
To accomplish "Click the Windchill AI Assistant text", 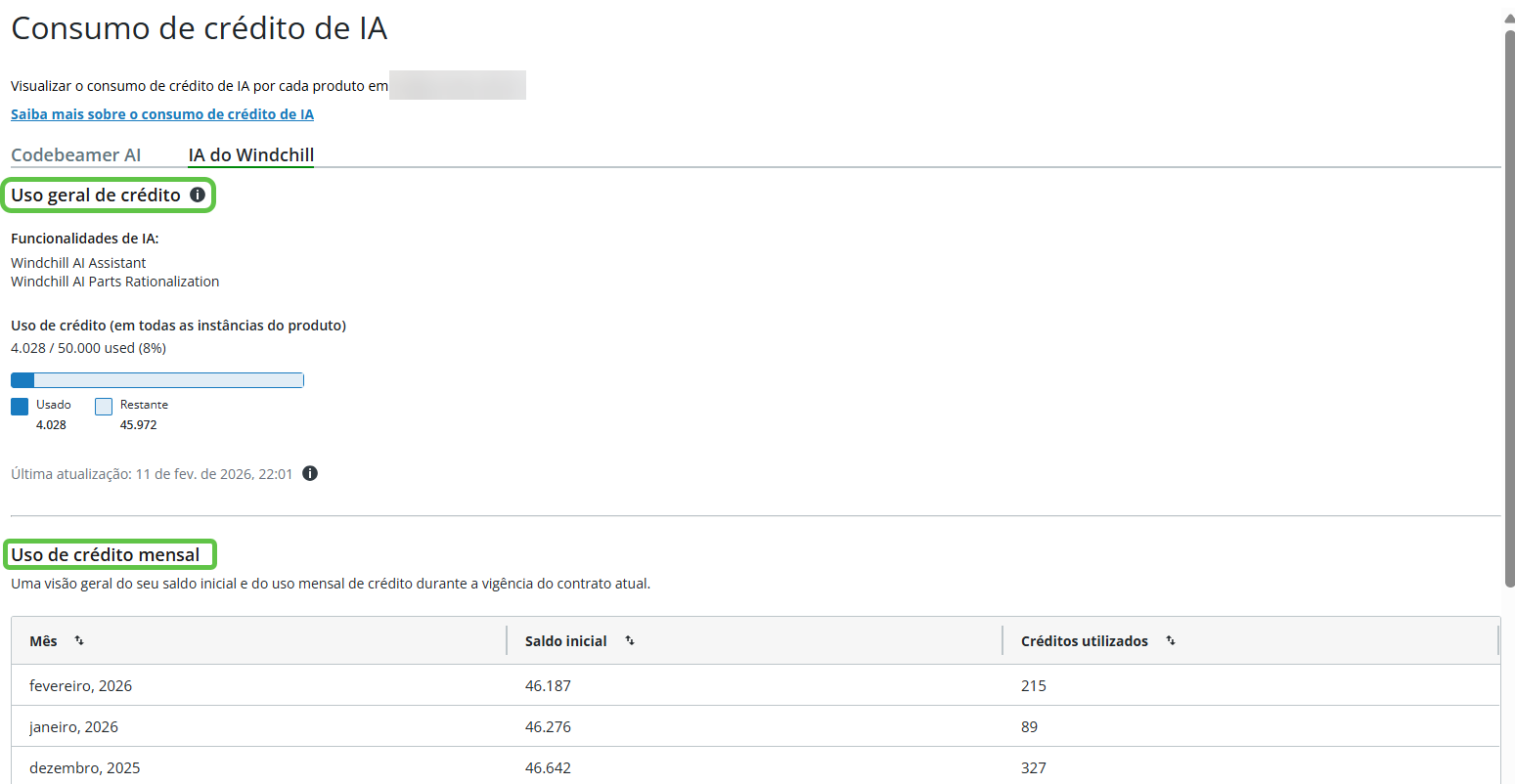I will pos(79,263).
